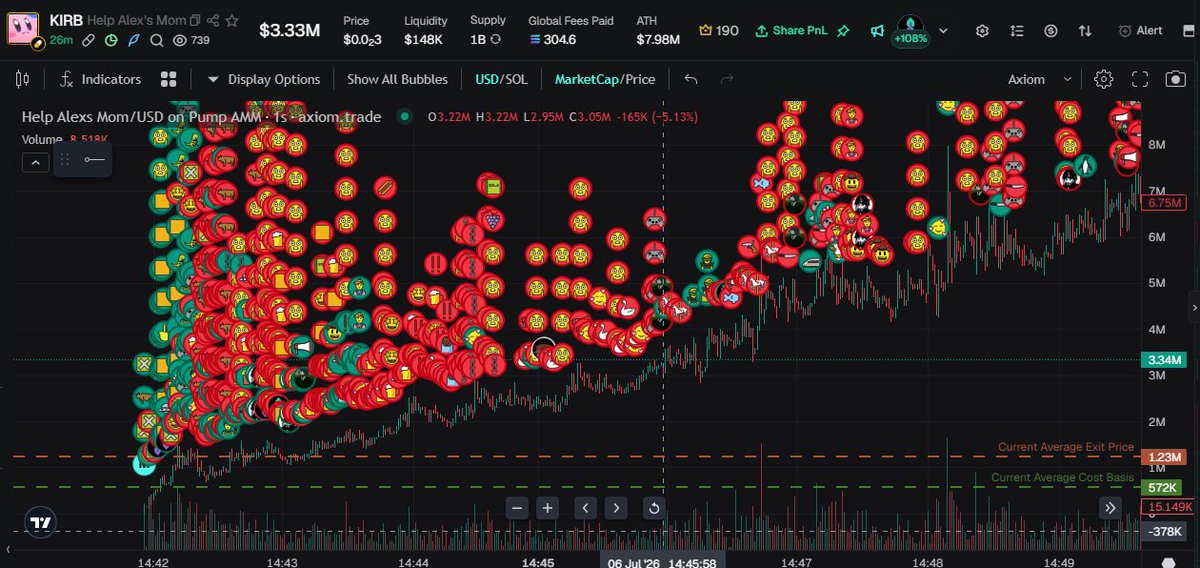This screenshot has width=1200, height=568.
Task: Click the up-down arrows swap icon
Action: [x=1085, y=31]
